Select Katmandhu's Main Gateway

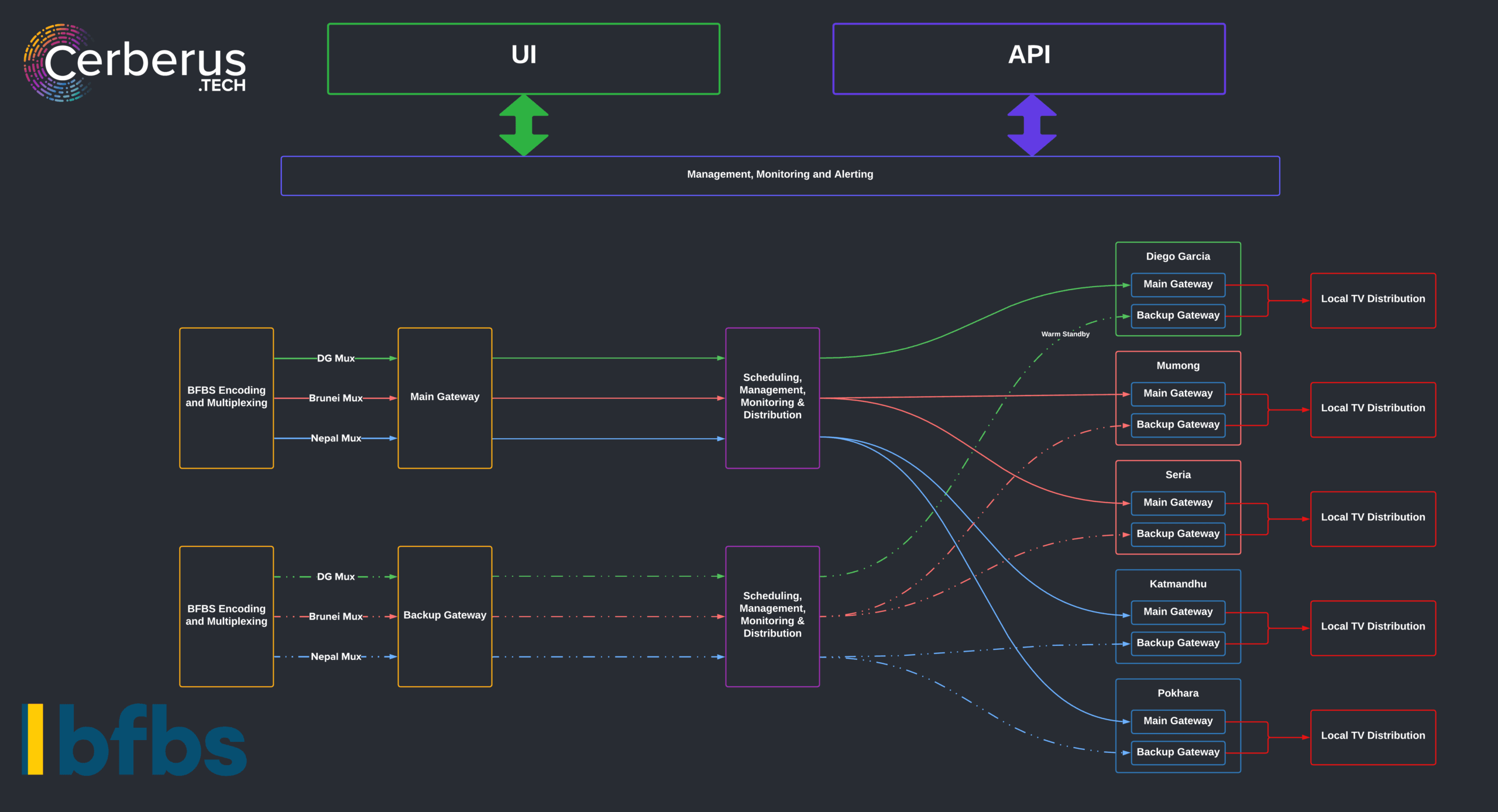[x=1178, y=612]
